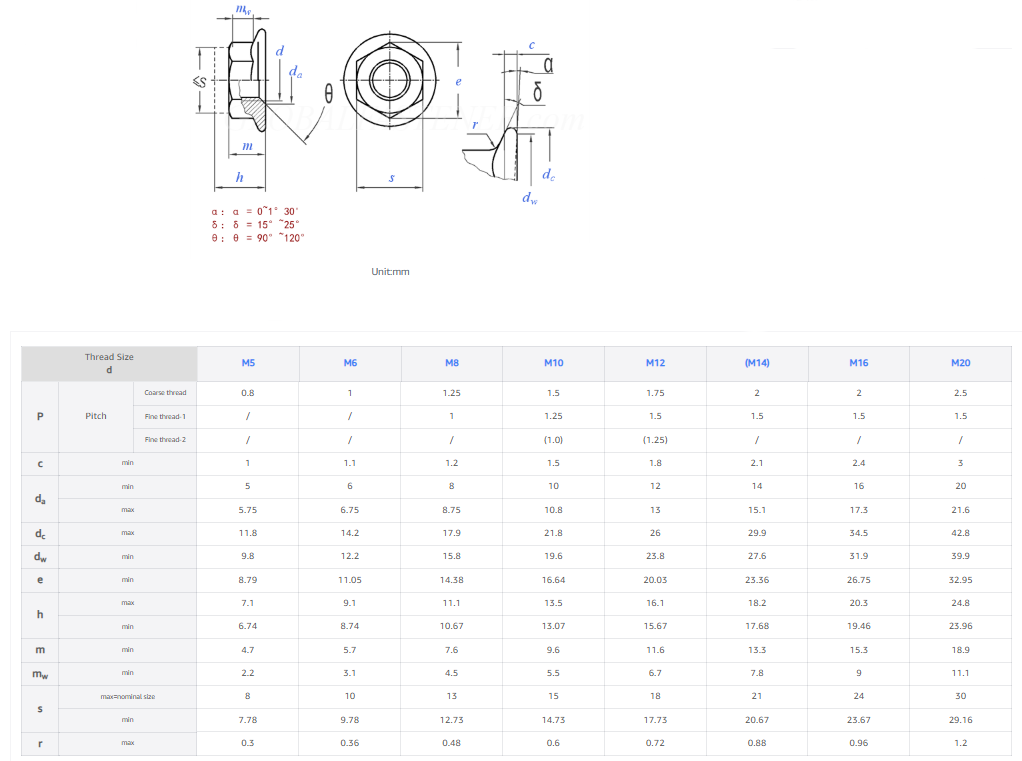Select the s min value 23.67 under M16
1022x761 pixels.
point(858,719)
